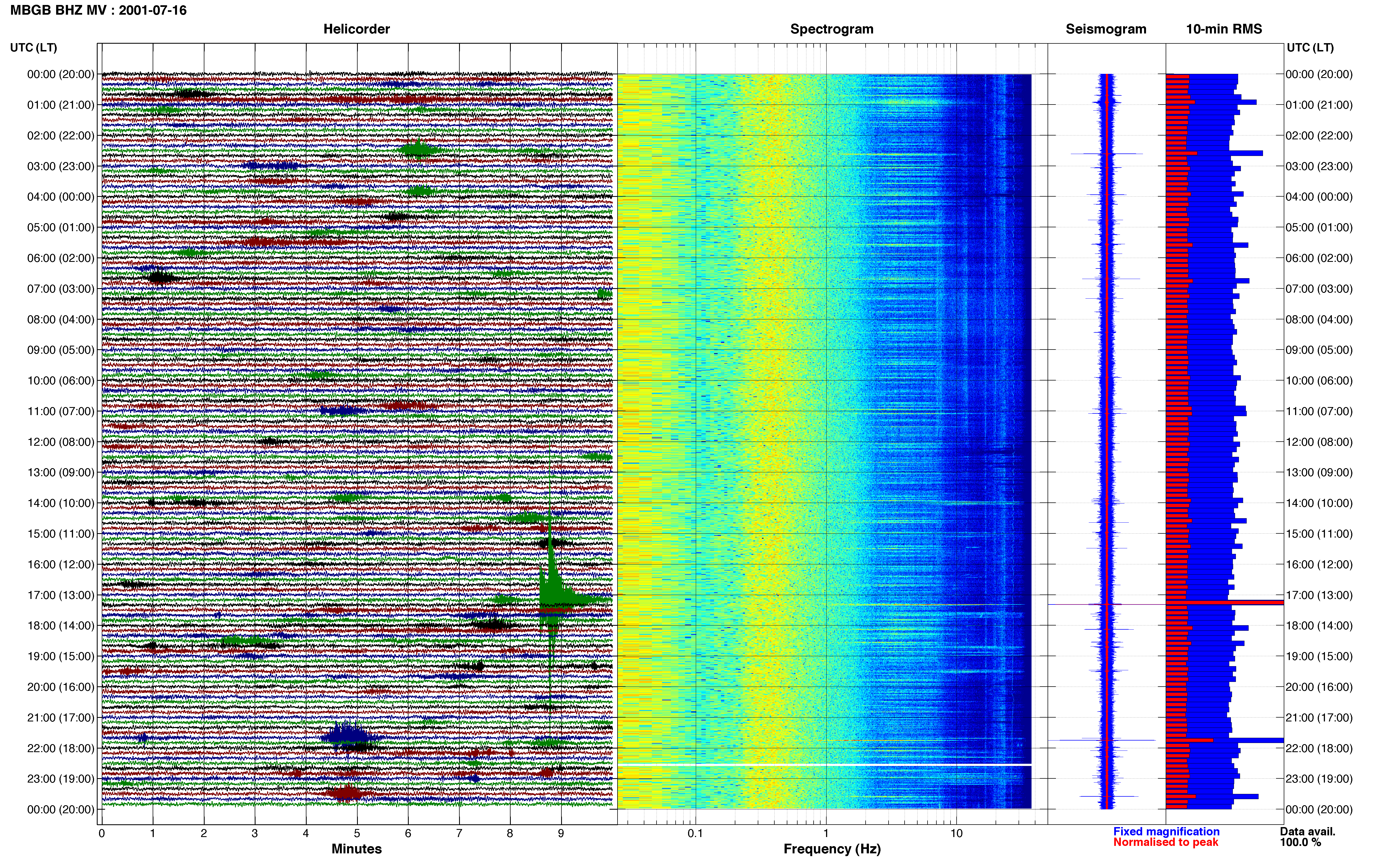Click the 'Fixed magnification' legend text

1166,831
